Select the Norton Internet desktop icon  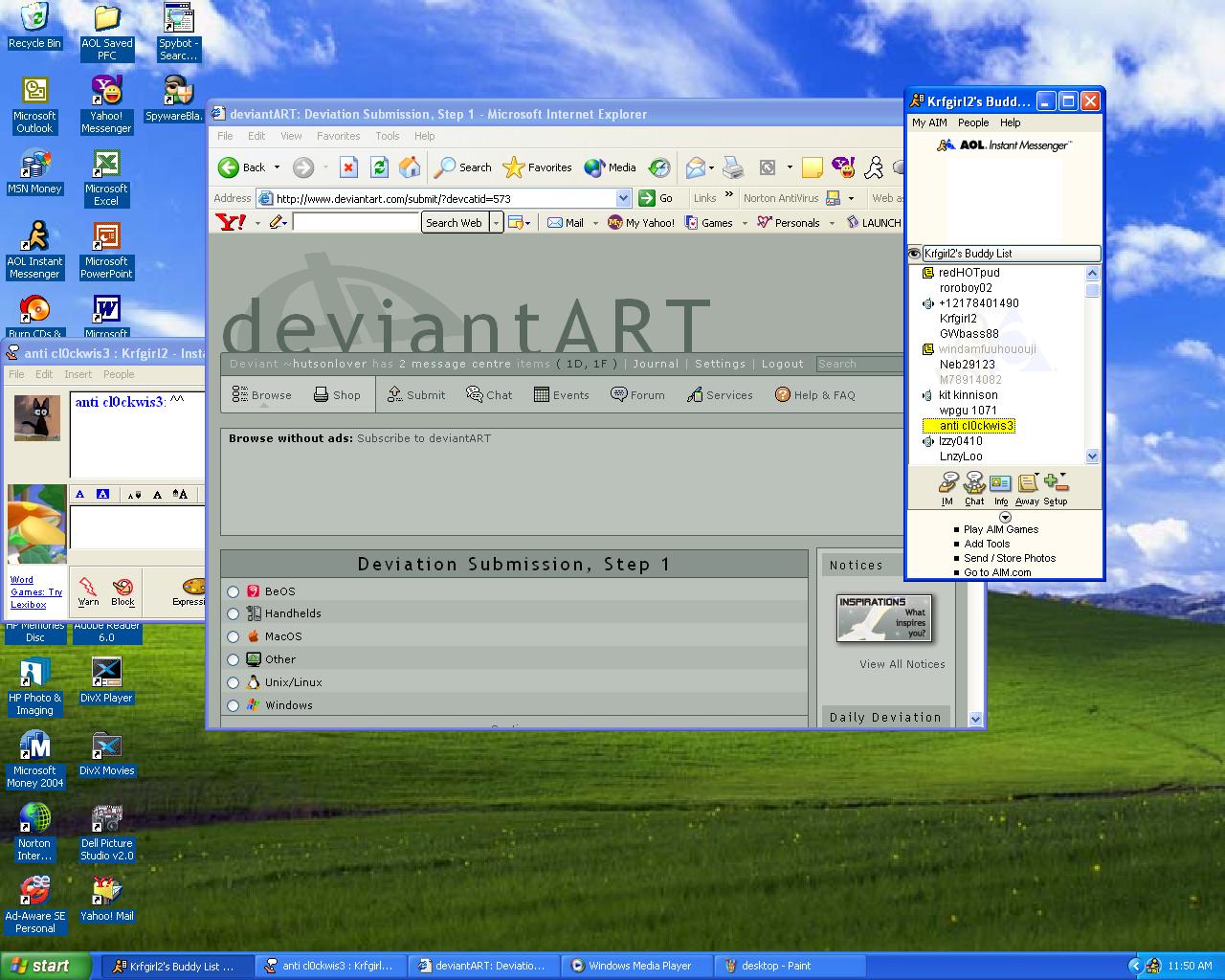34,832
